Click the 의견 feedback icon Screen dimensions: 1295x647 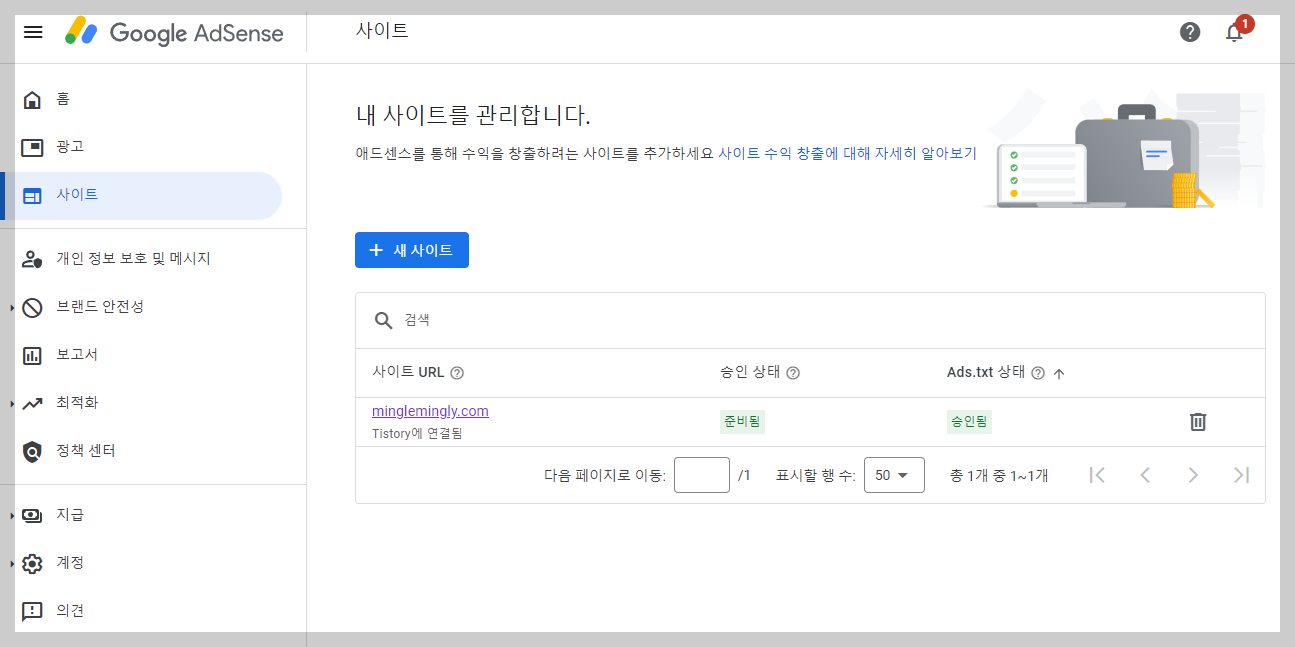click(x=33, y=611)
